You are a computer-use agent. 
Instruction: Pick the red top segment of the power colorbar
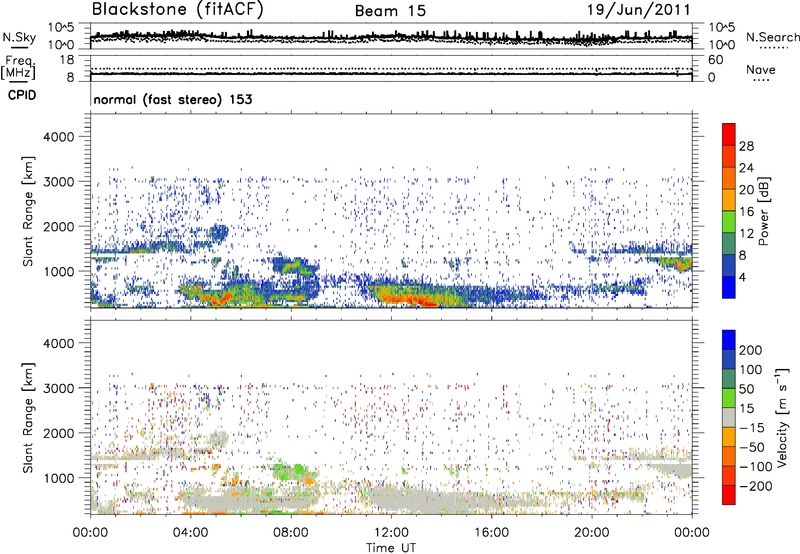(x=729, y=134)
